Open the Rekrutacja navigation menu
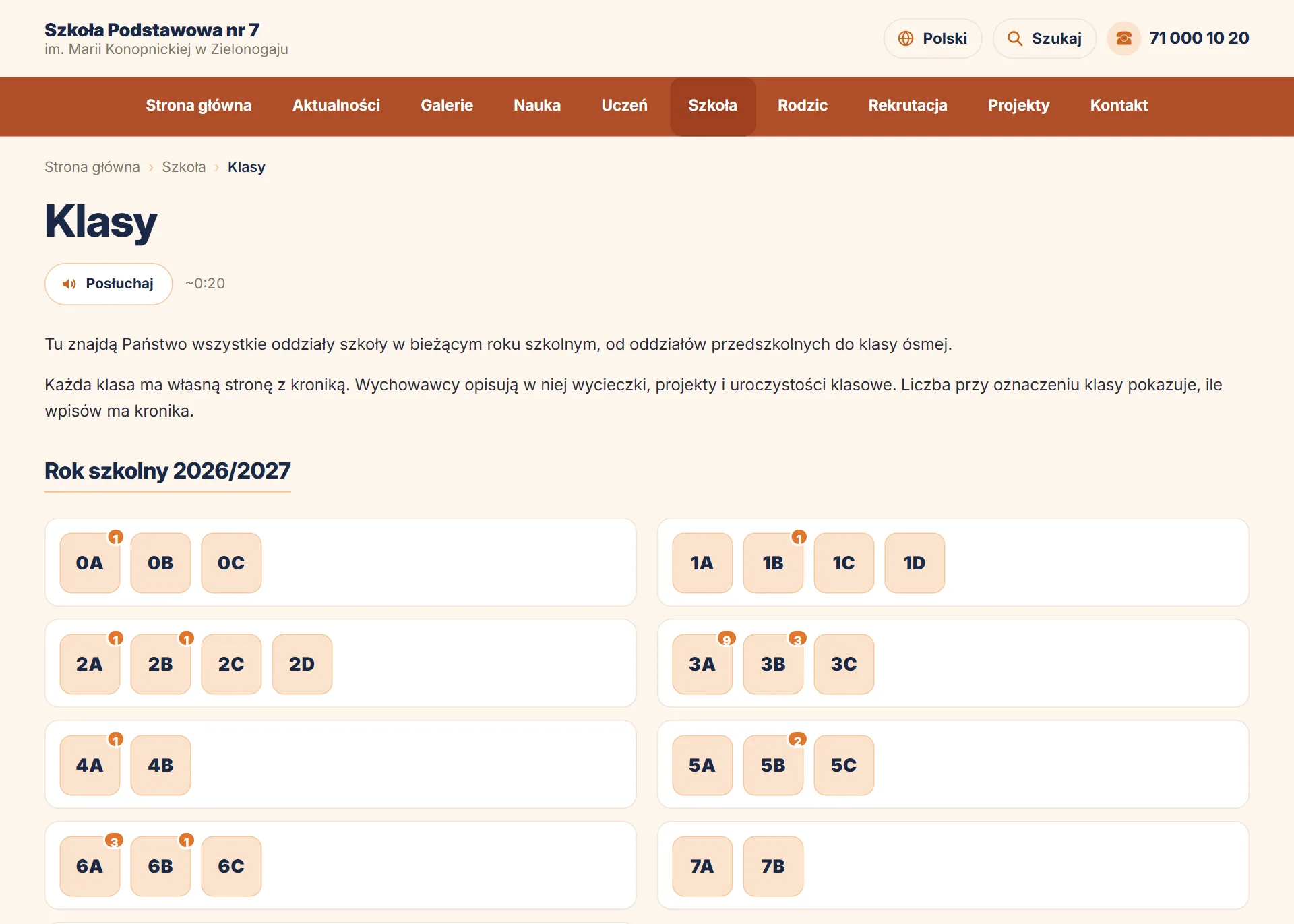Screen dimensions: 1294x924 click(907, 106)
